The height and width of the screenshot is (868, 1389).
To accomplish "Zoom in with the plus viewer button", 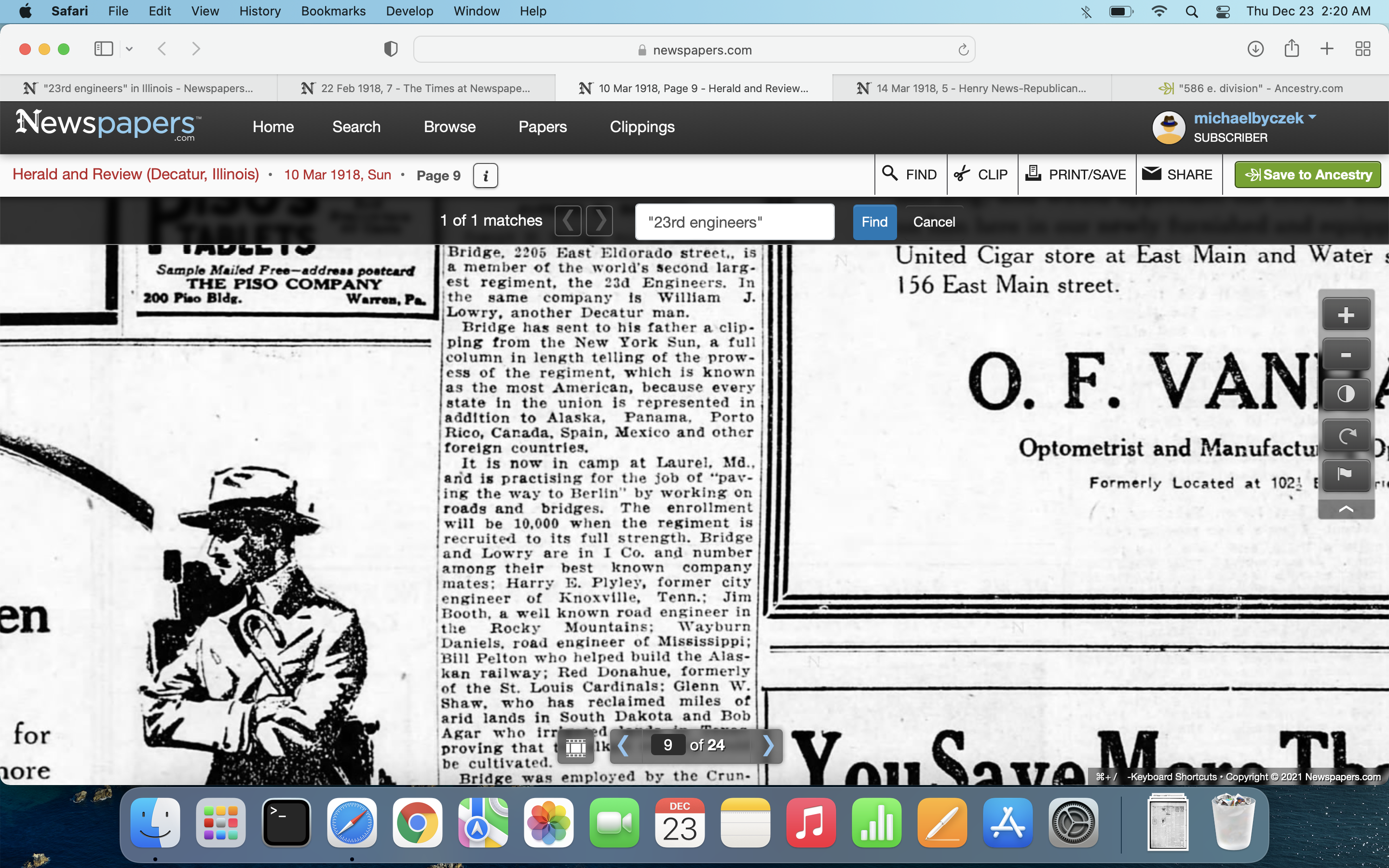I will pos(1346,315).
